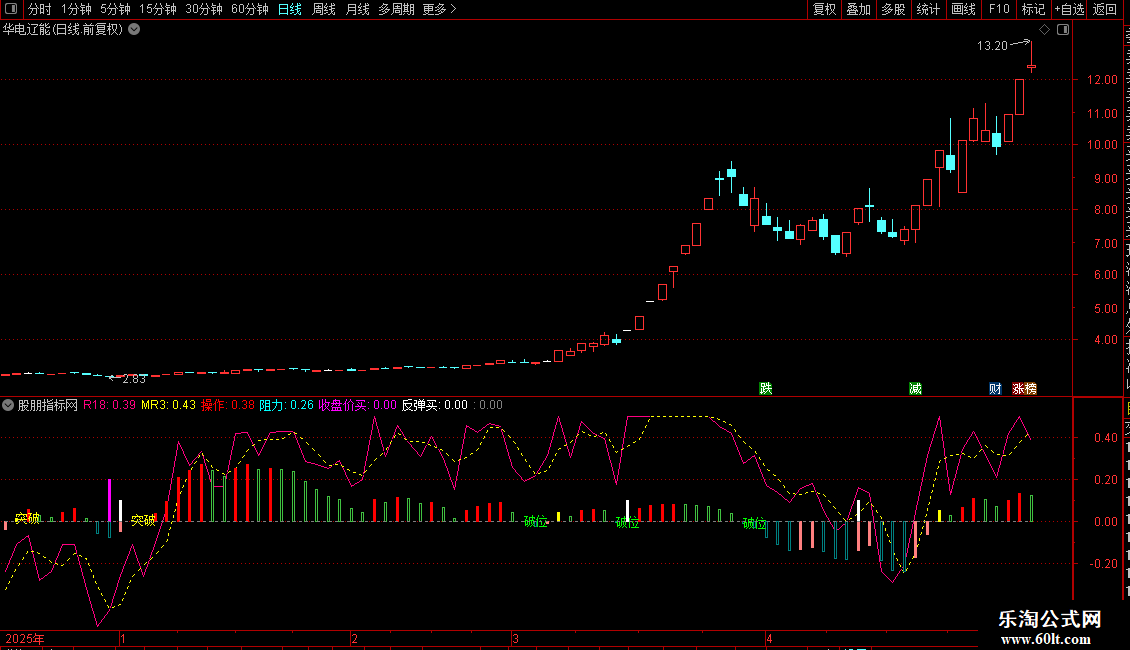Screen dimensions: 1130x650
Task: Click the 收盘价买: 0.00 indicator value
Action: pyautogui.click(x=357, y=405)
